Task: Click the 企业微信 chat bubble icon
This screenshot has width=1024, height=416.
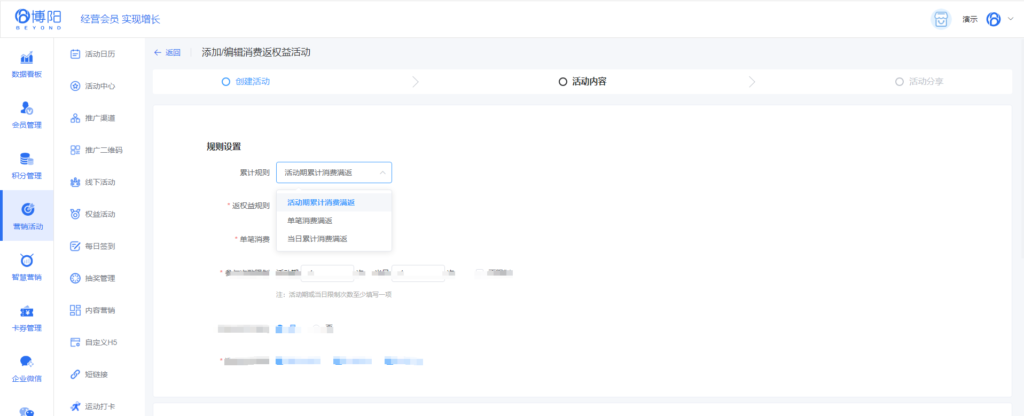Action: click(x=26, y=363)
